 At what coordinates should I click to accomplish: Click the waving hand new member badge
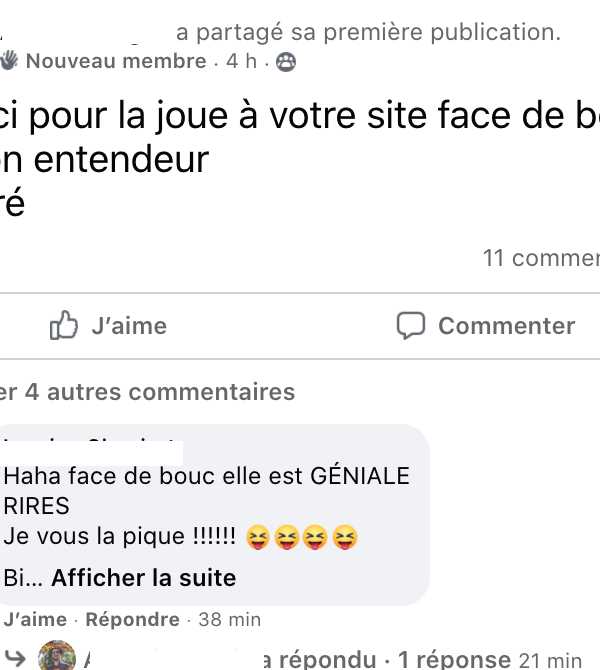tap(10, 61)
